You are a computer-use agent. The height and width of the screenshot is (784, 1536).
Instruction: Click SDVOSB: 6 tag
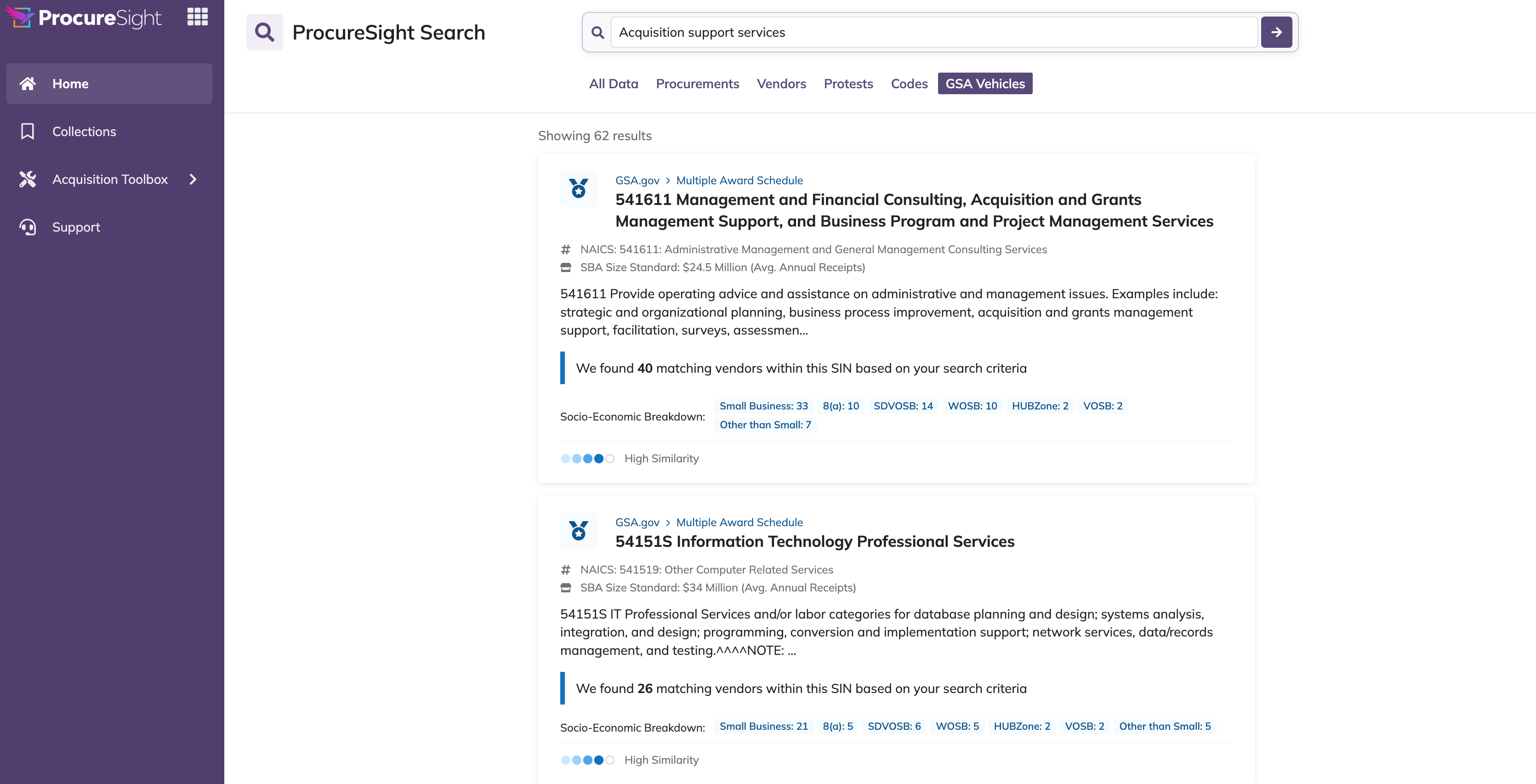(894, 726)
